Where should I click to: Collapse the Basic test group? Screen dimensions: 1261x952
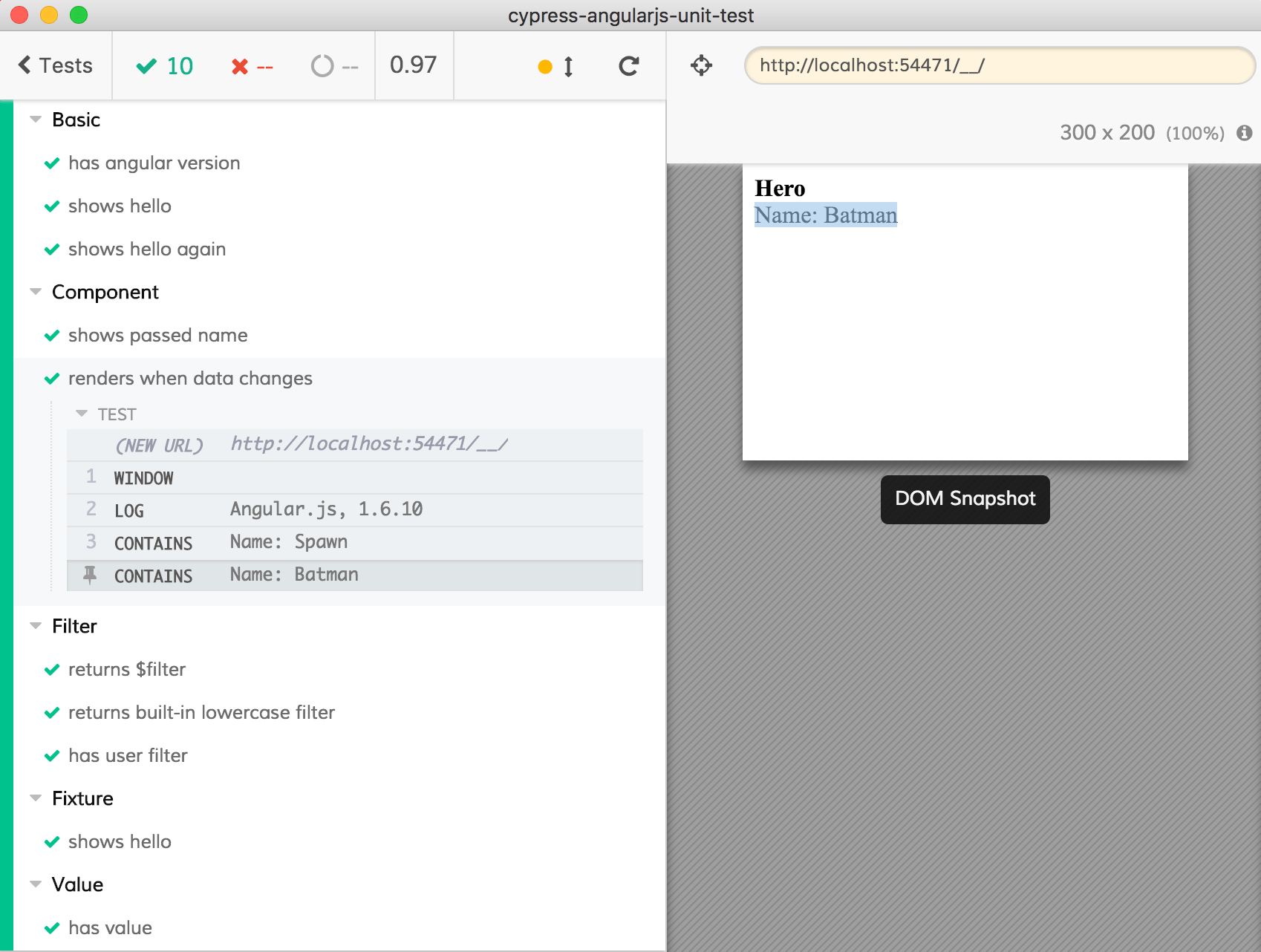35,119
